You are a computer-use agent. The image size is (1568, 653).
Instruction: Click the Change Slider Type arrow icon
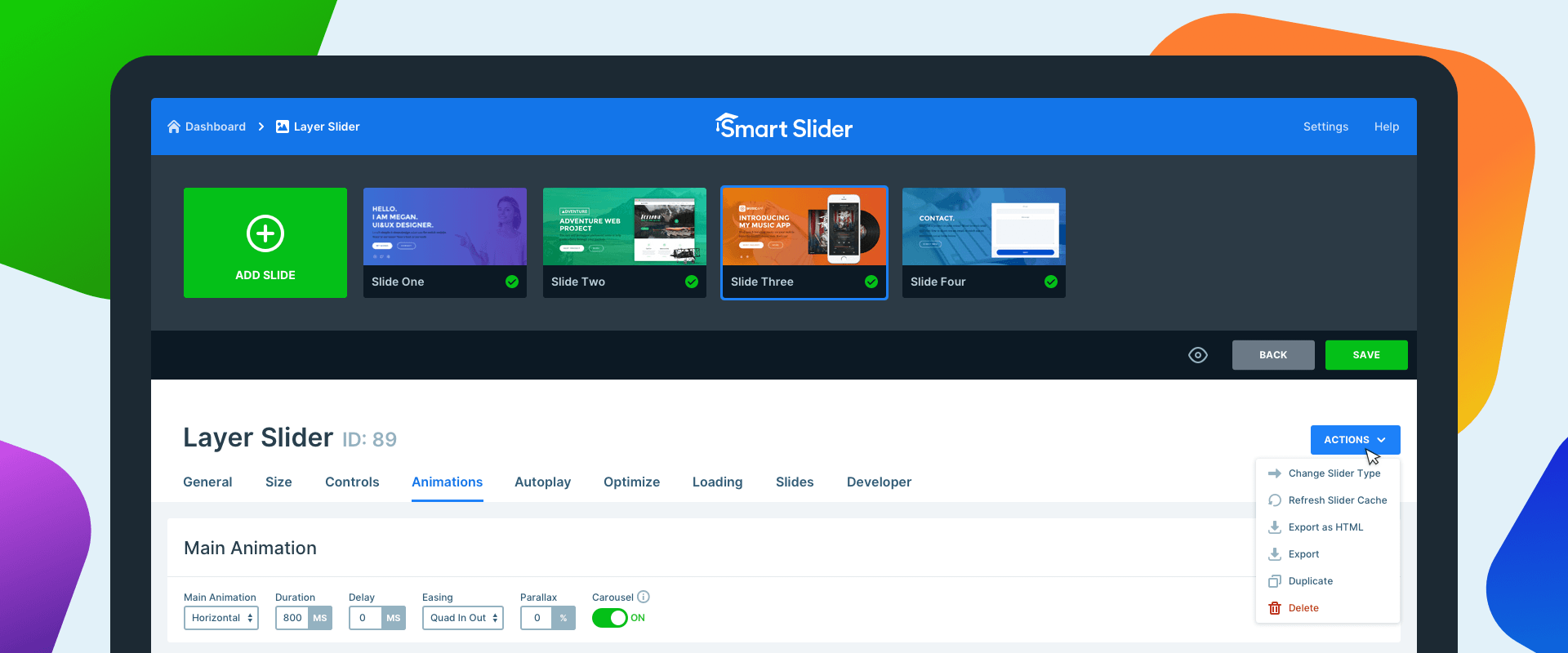(1275, 473)
